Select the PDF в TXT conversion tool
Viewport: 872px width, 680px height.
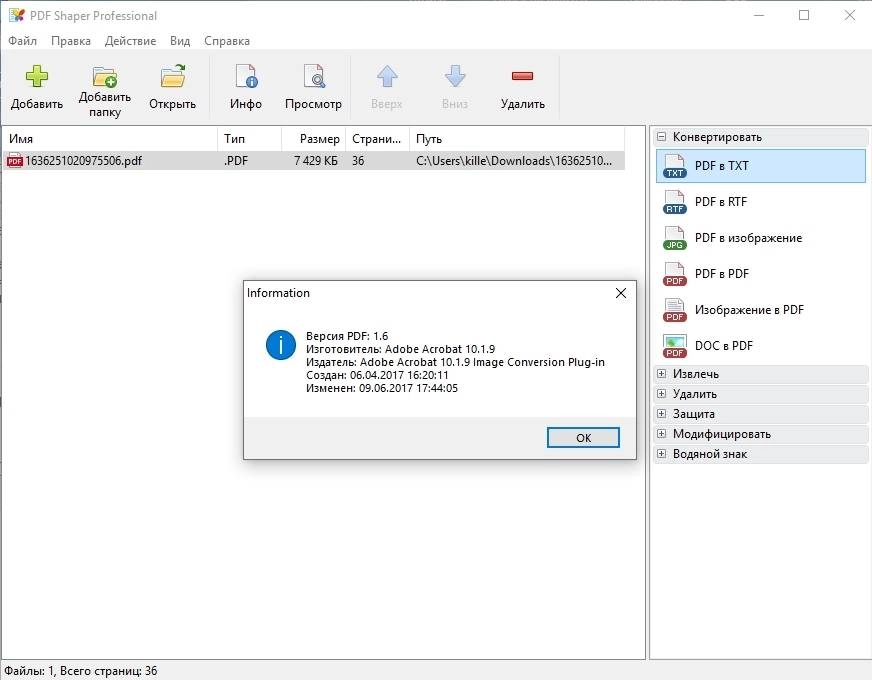761,166
